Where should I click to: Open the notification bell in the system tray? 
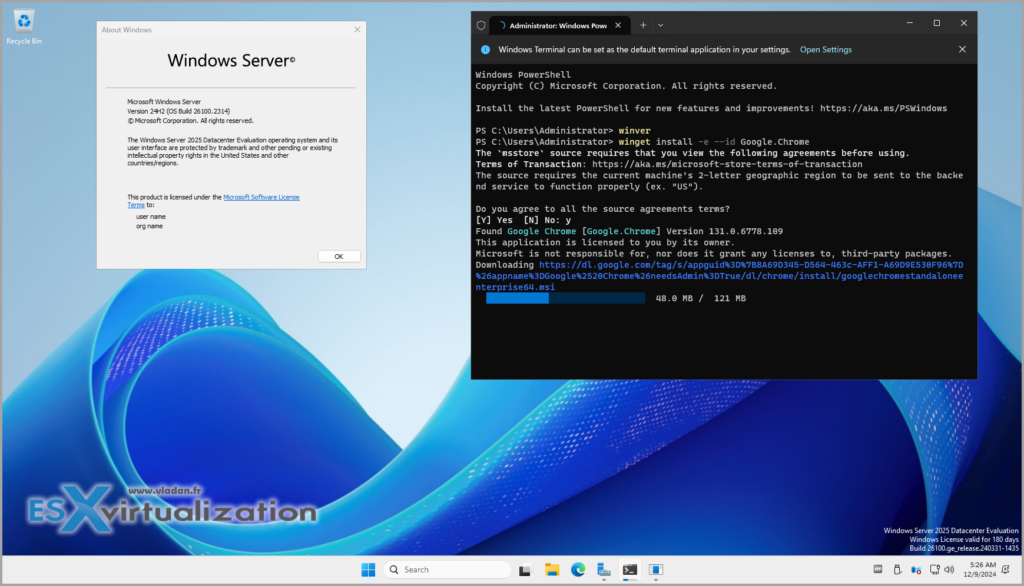coord(1005,570)
